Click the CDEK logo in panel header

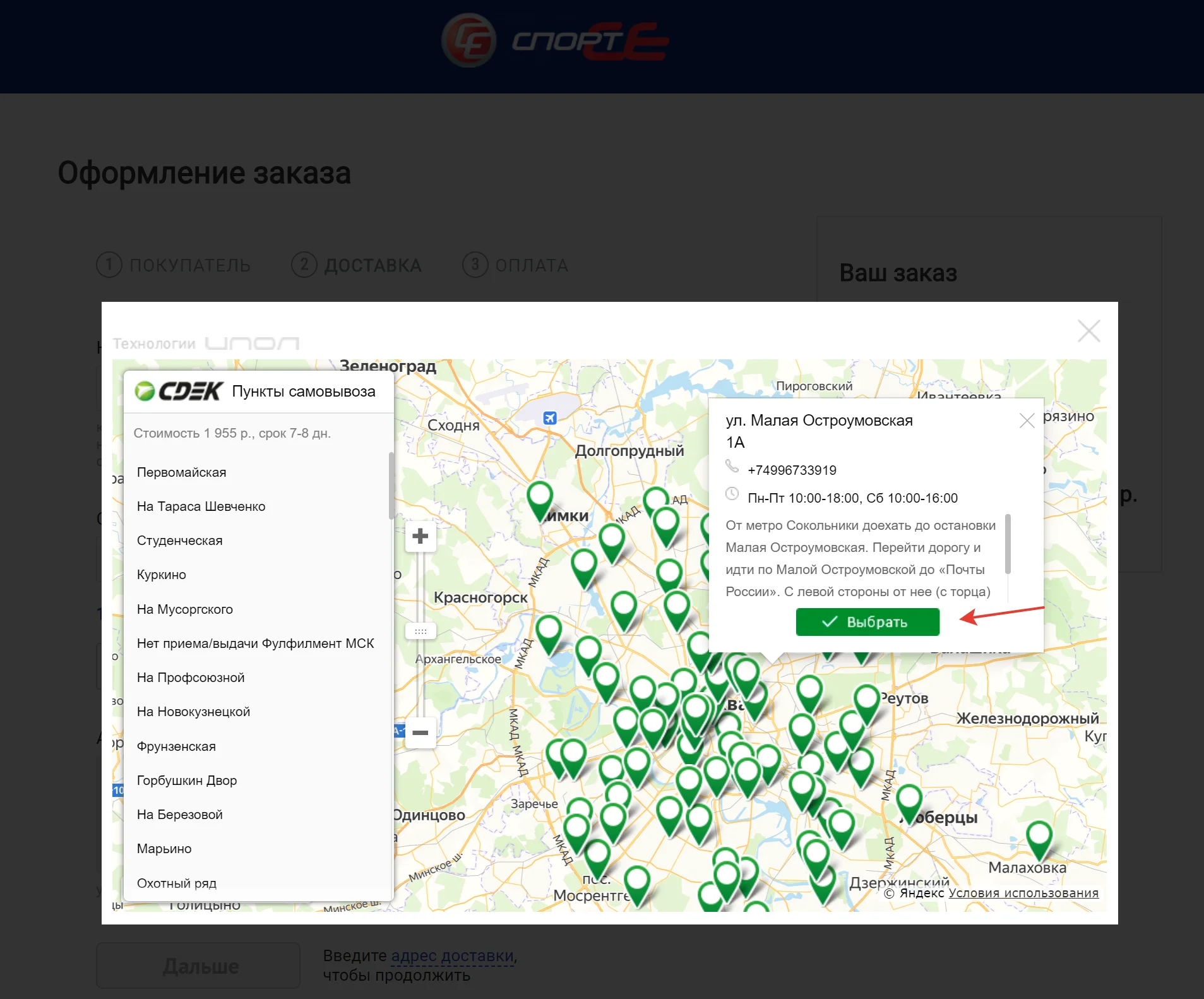pos(179,392)
